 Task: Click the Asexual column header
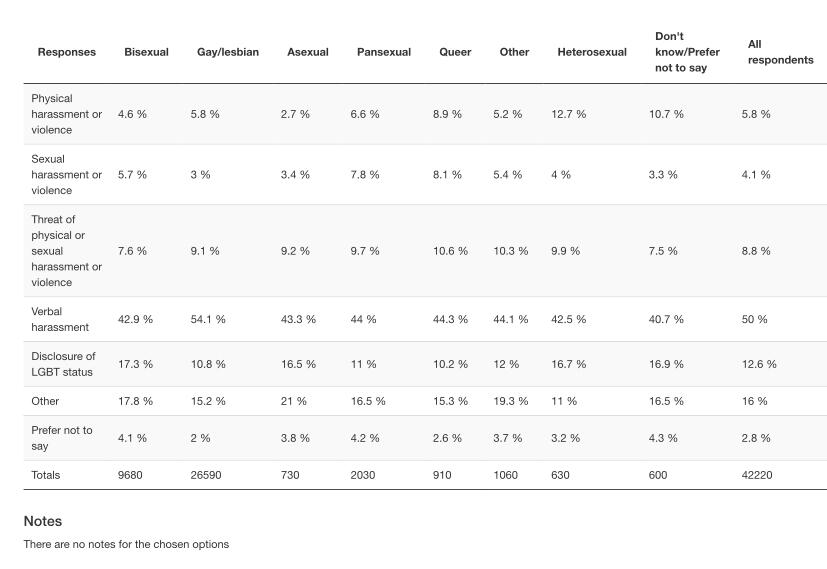tap(307, 52)
